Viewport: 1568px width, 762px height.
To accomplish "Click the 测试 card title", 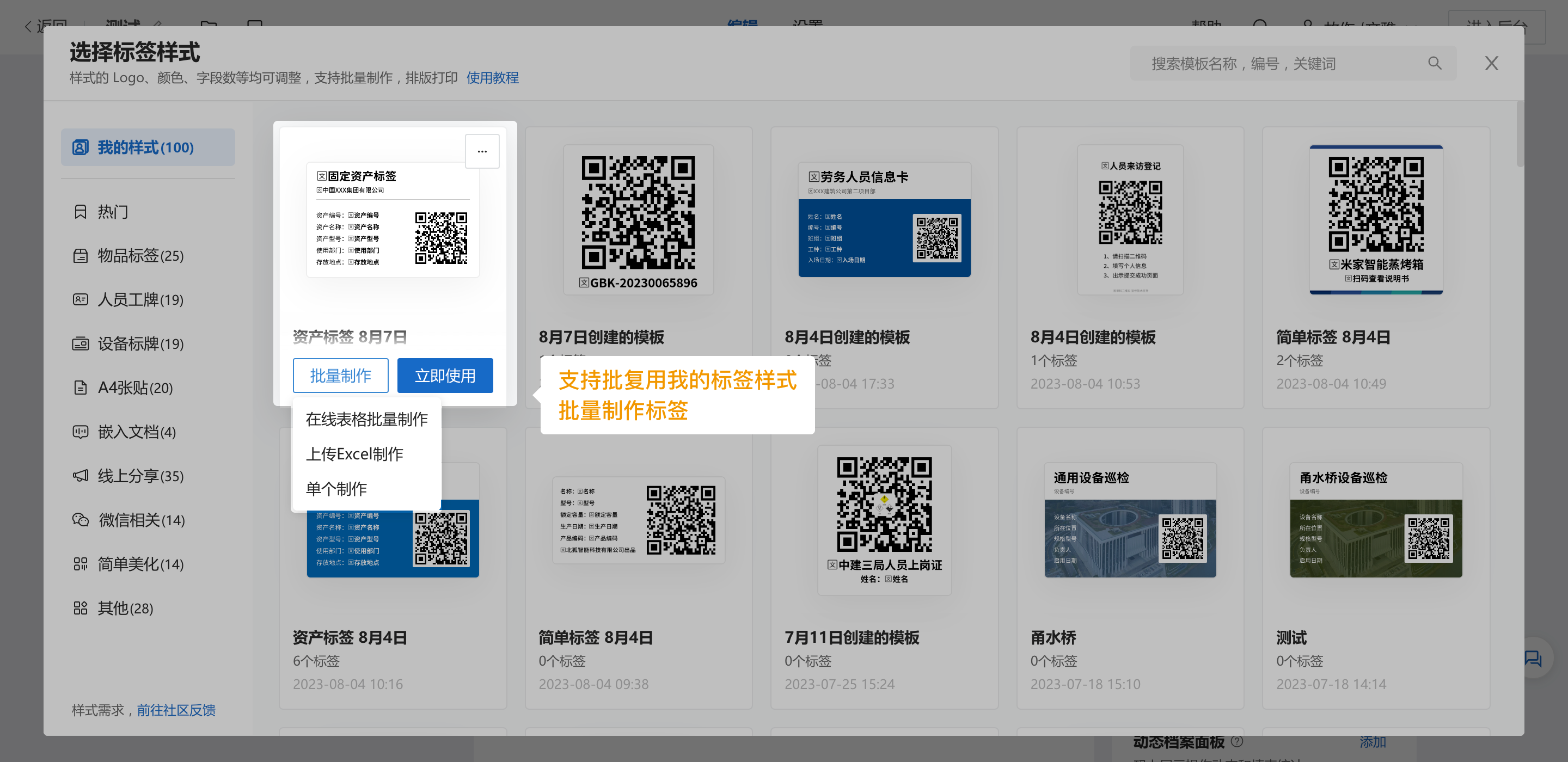I will click(x=1291, y=637).
